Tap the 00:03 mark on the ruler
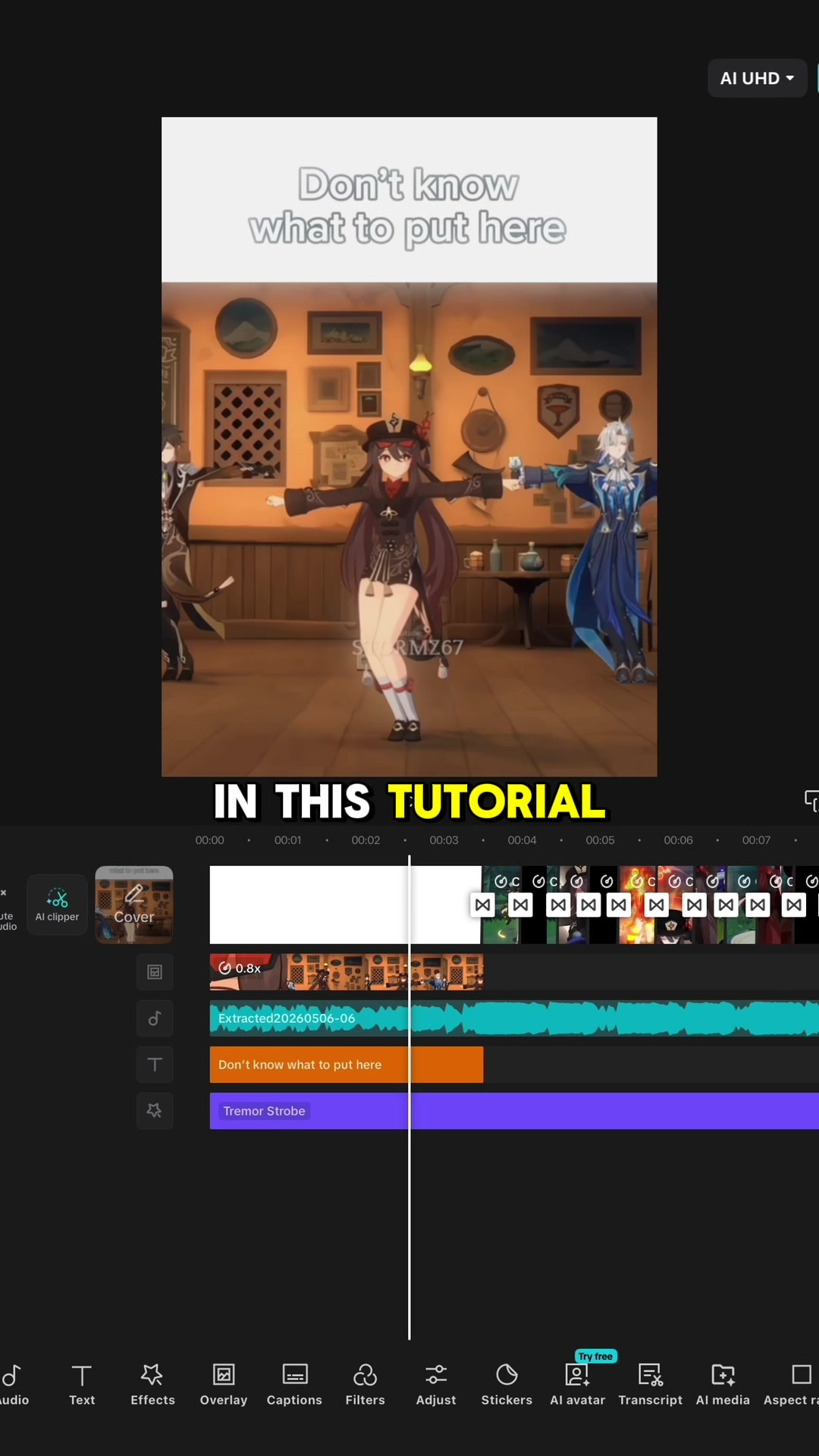Viewport: 819px width, 1456px height. click(x=444, y=840)
